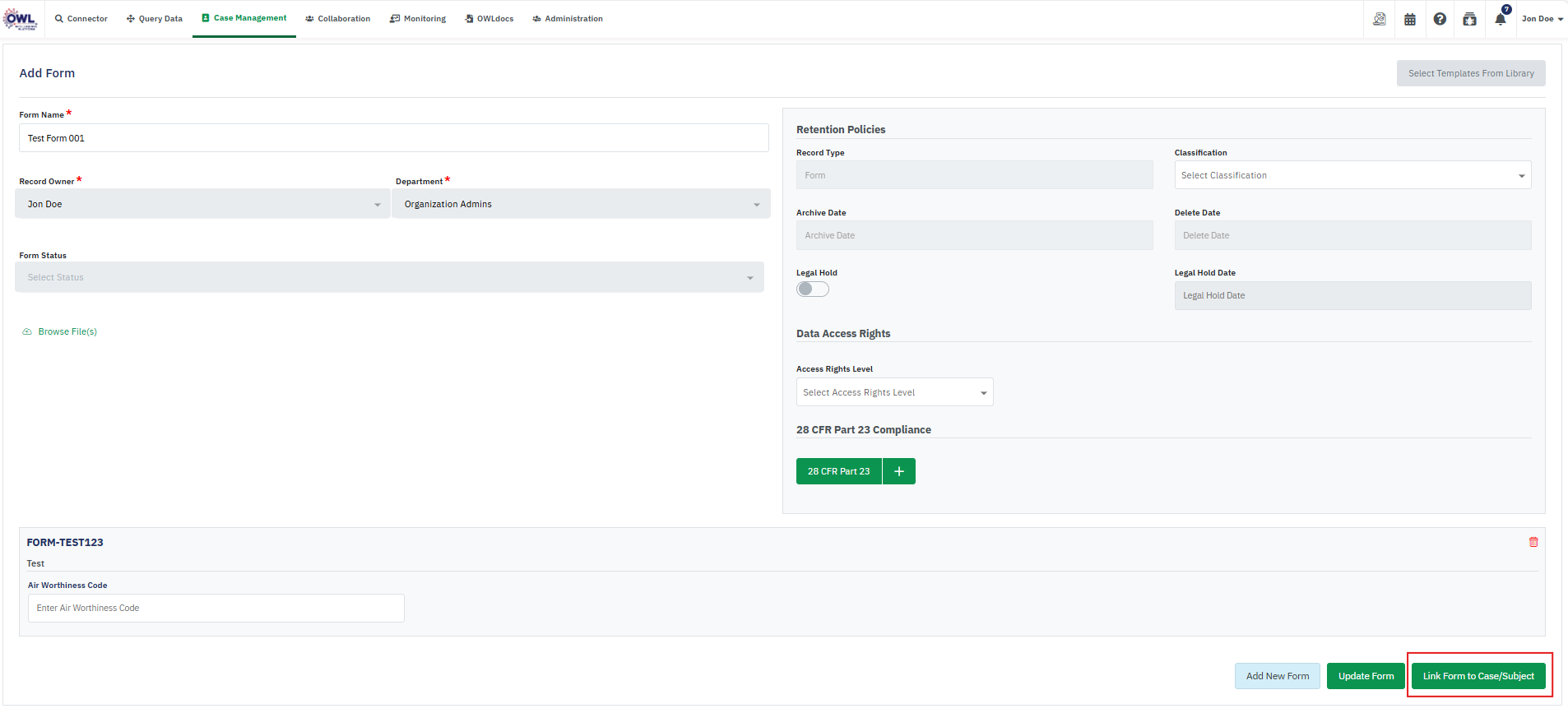The image size is (1568, 713).
Task: Open the calendar icon in top bar
Action: click(1409, 19)
